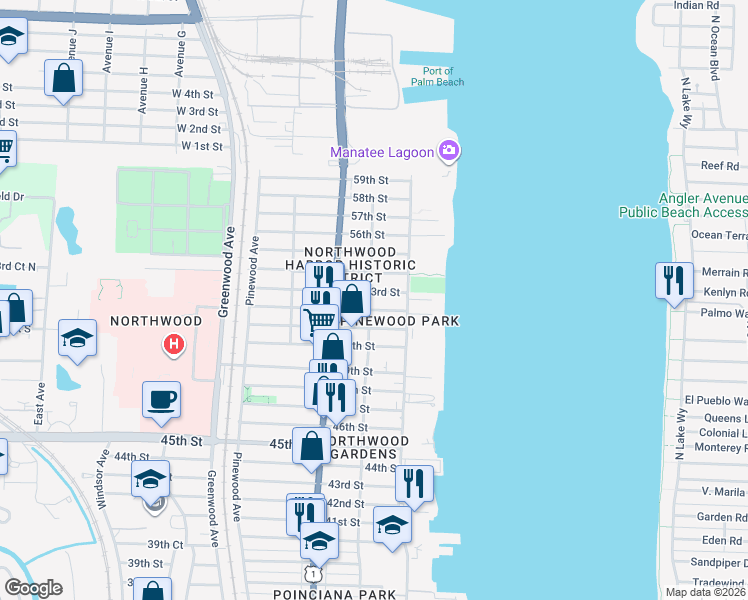Viewport: 748px width, 600px height.
Task: Click the Avenue G label
Action: coord(180,54)
